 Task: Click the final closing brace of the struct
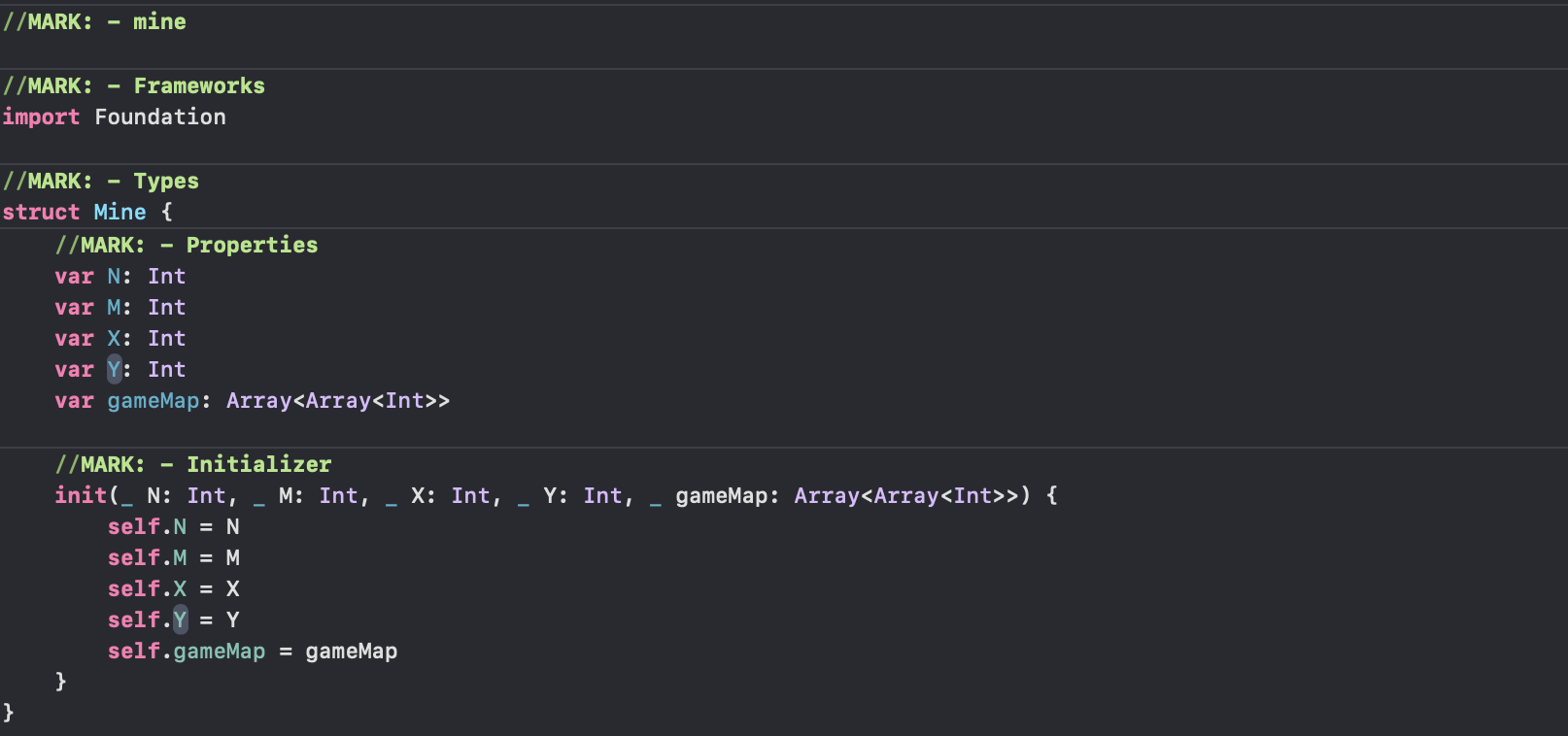[8, 713]
